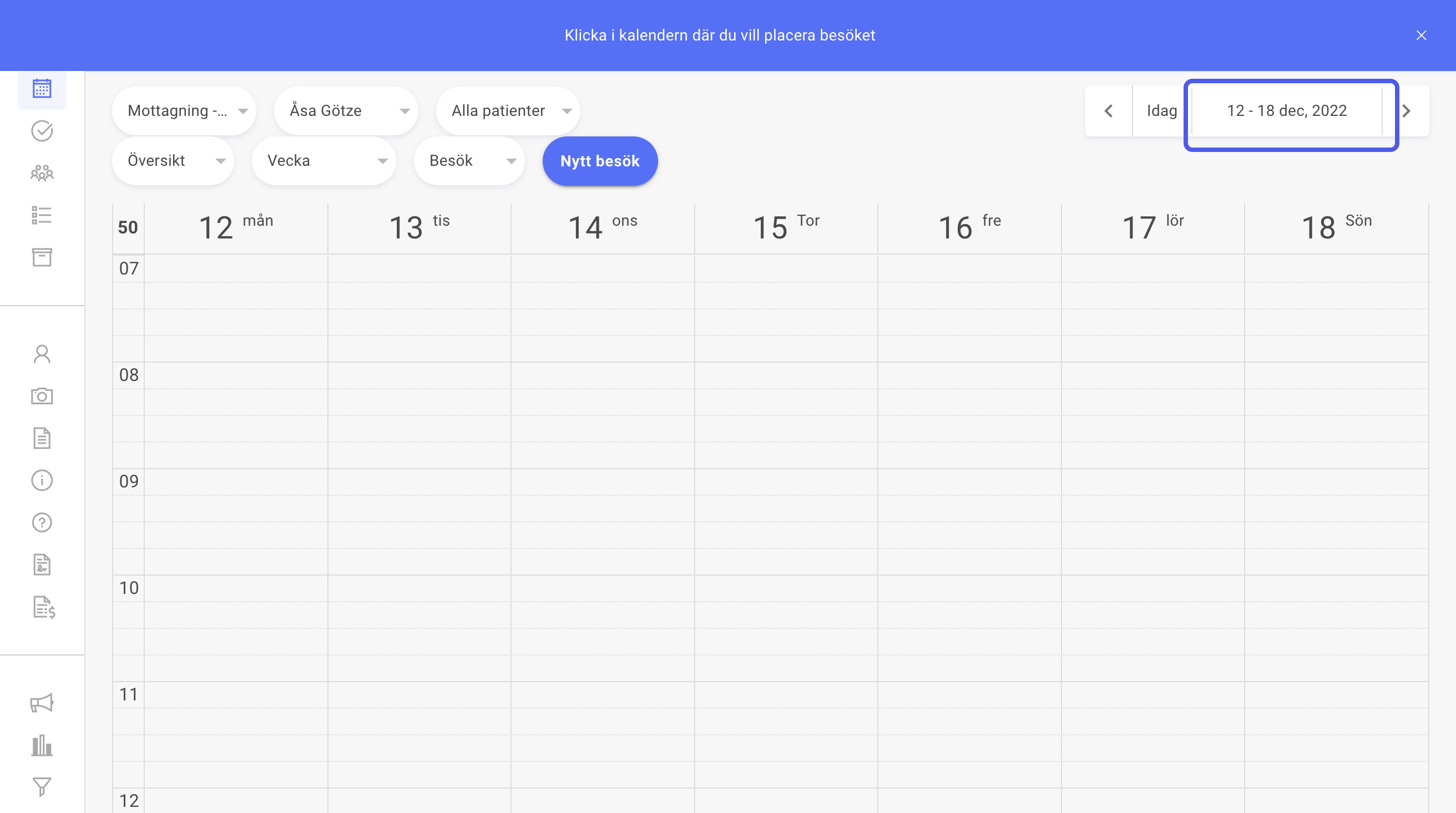Select the Tuesday 13 column header

(x=419, y=228)
